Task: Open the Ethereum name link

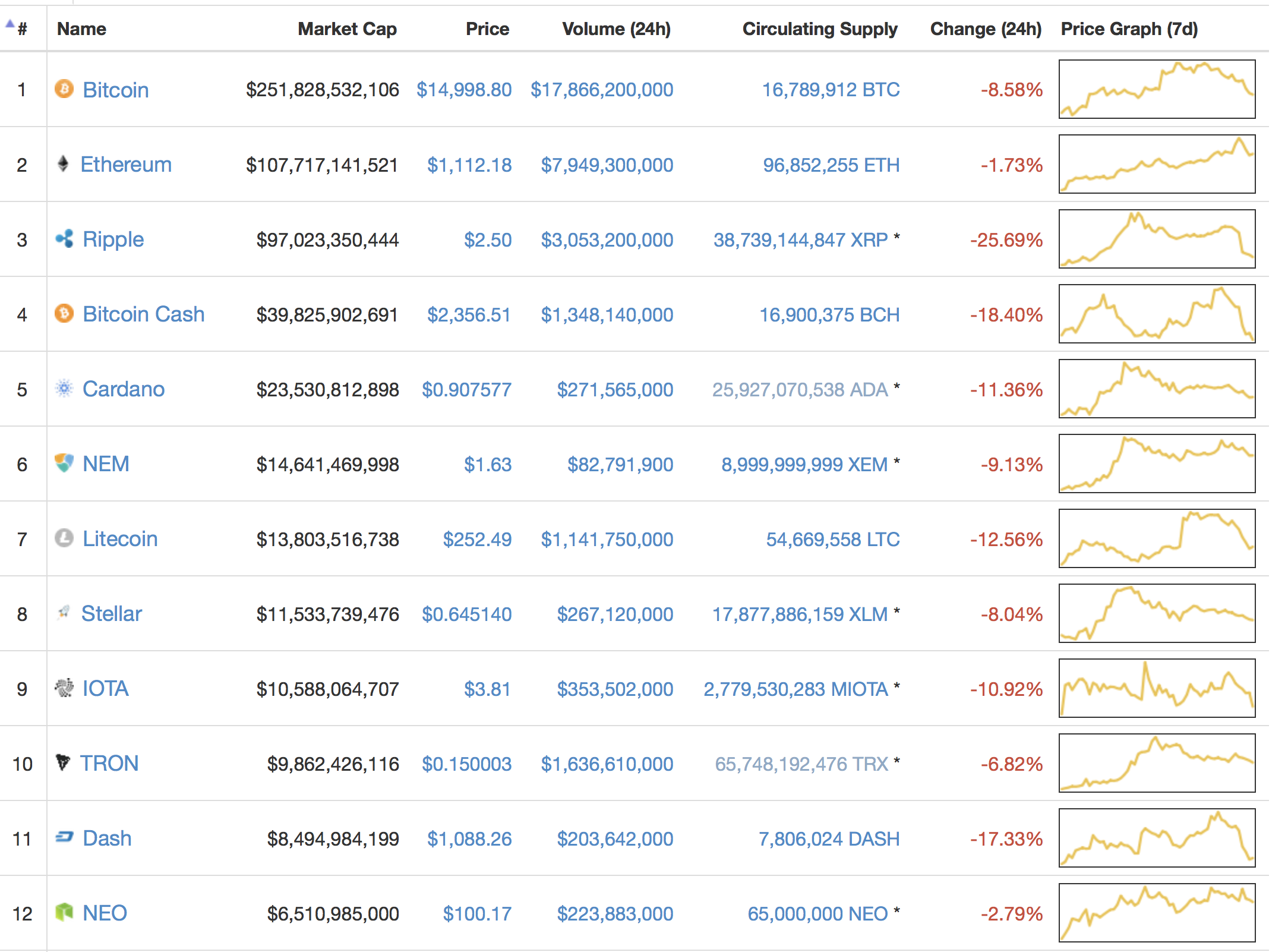Action: coord(126,165)
